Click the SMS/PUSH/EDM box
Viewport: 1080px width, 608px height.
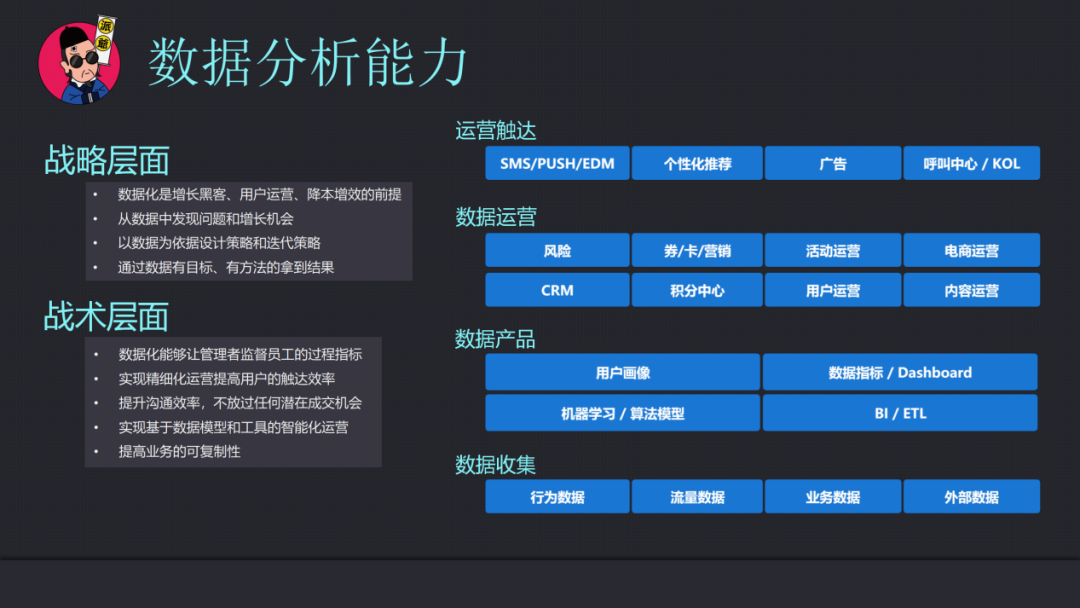click(557, 163)
